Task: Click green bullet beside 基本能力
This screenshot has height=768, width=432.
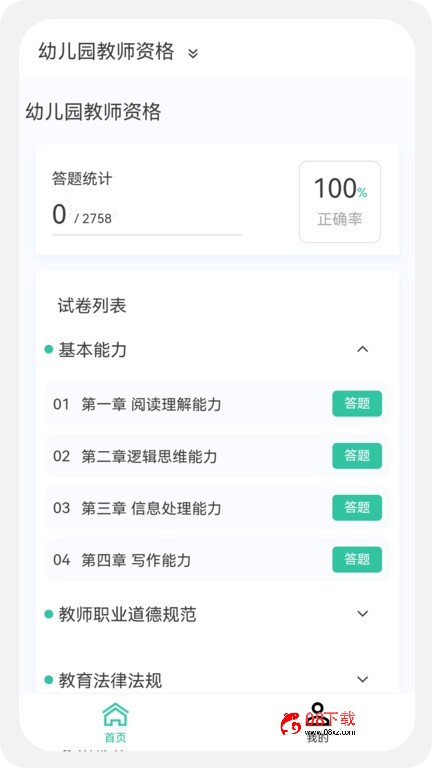Action: [48, 349]
